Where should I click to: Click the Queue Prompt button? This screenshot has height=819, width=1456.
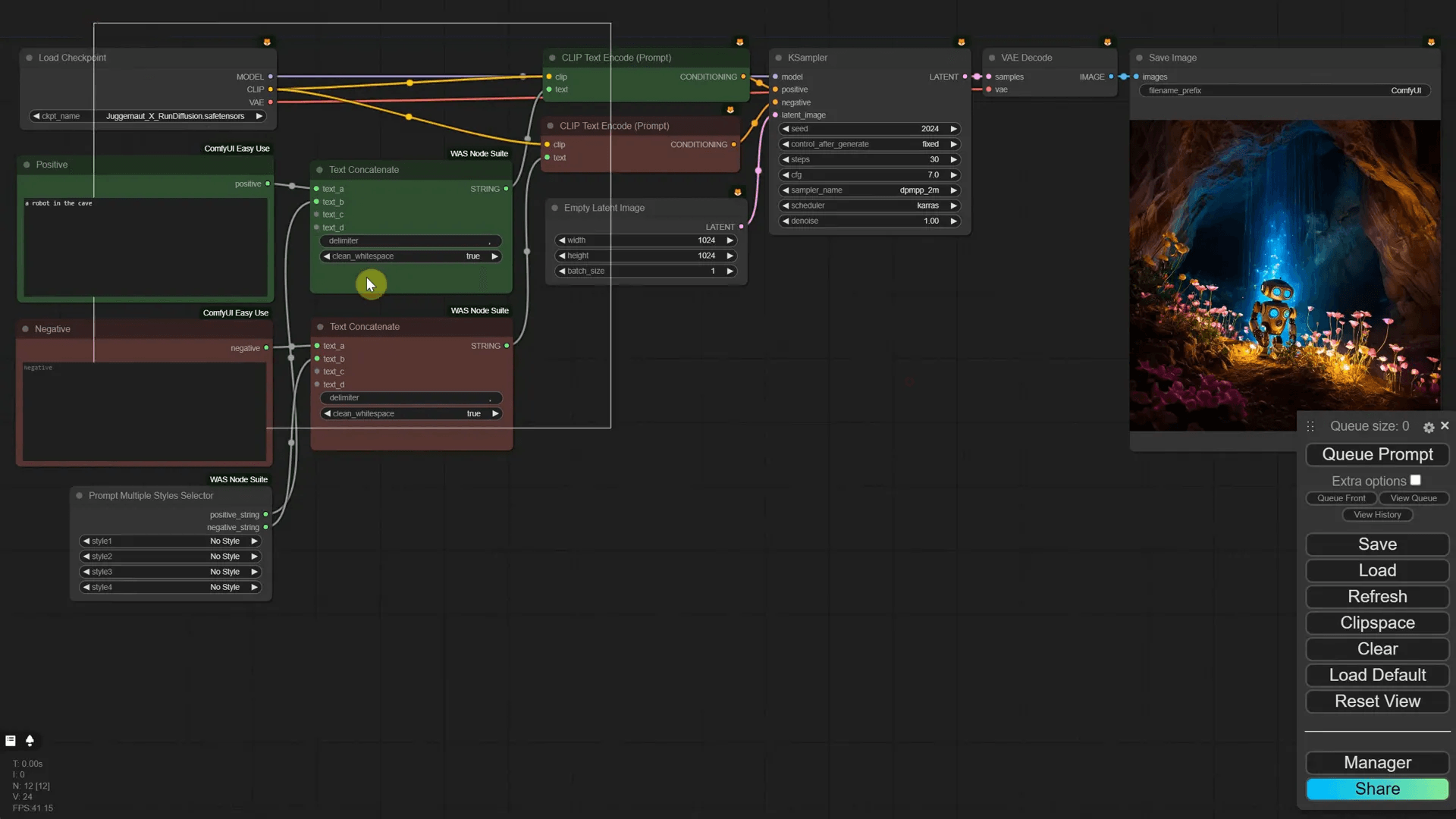point(1376,454)
